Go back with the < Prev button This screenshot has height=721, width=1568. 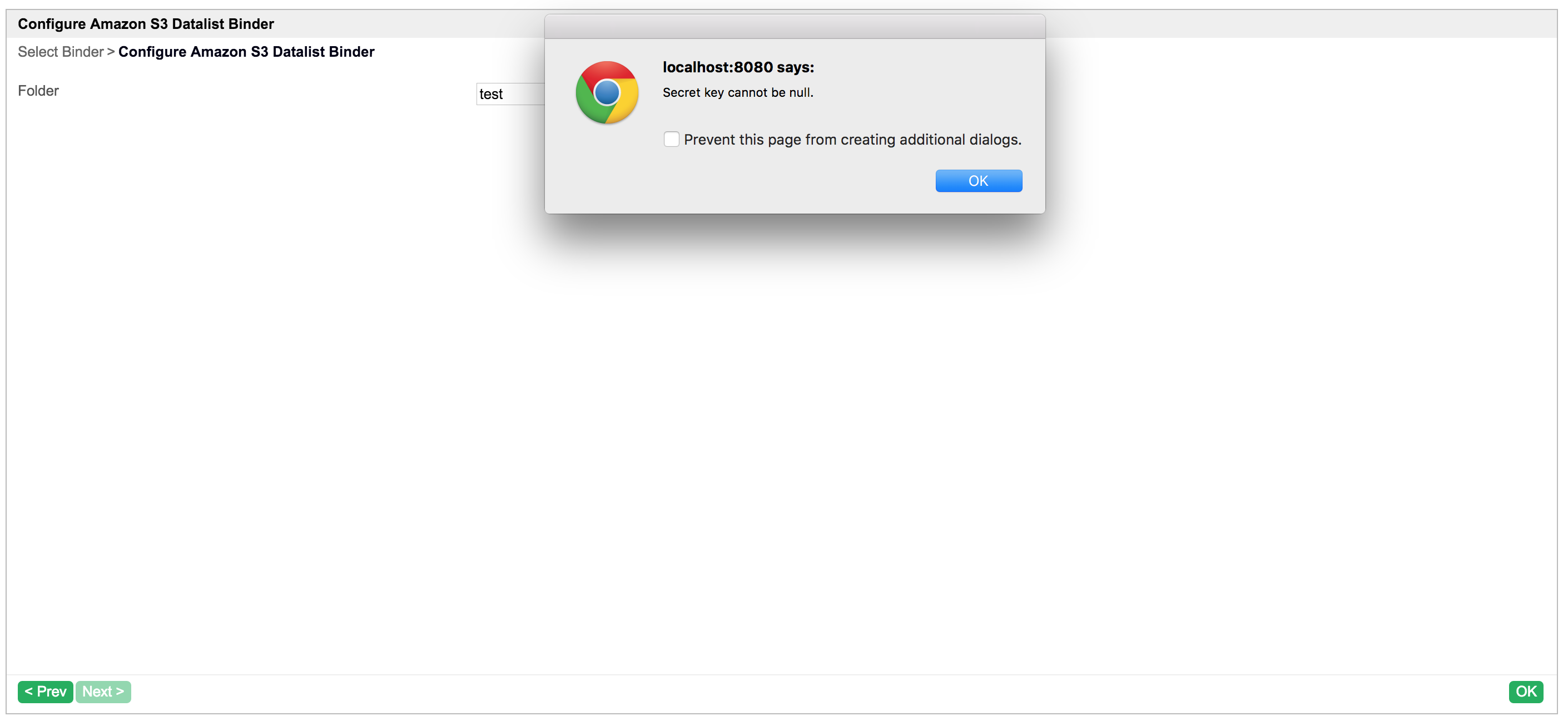(x=45, y=691)
